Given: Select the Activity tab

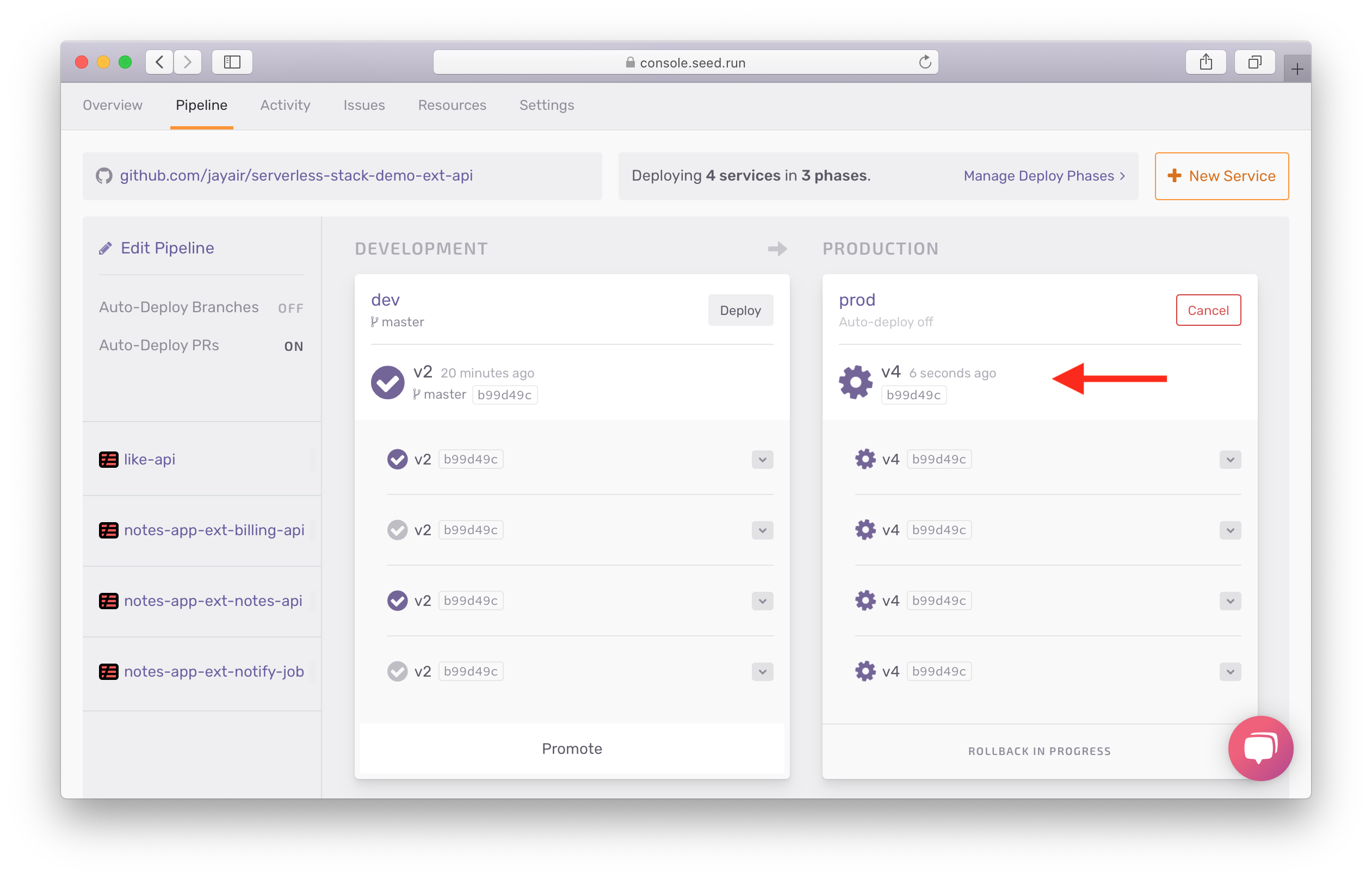Looking at the screenshot, I should pyautogui.click(x=284, y=104).
